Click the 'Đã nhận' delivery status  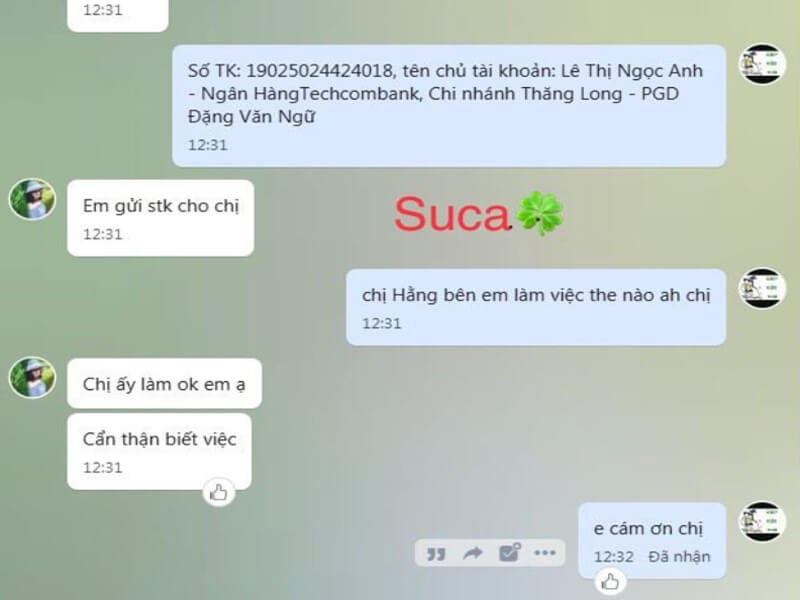[679, 557]
